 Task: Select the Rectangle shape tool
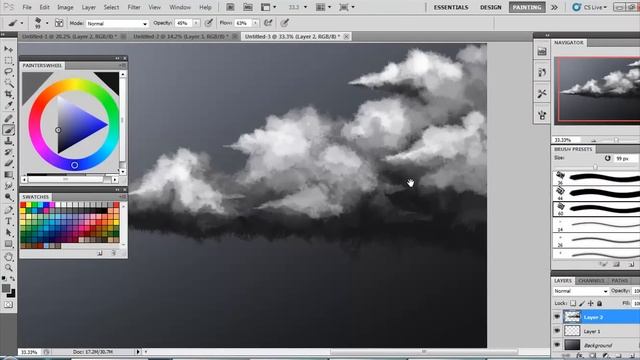[8, 244]
